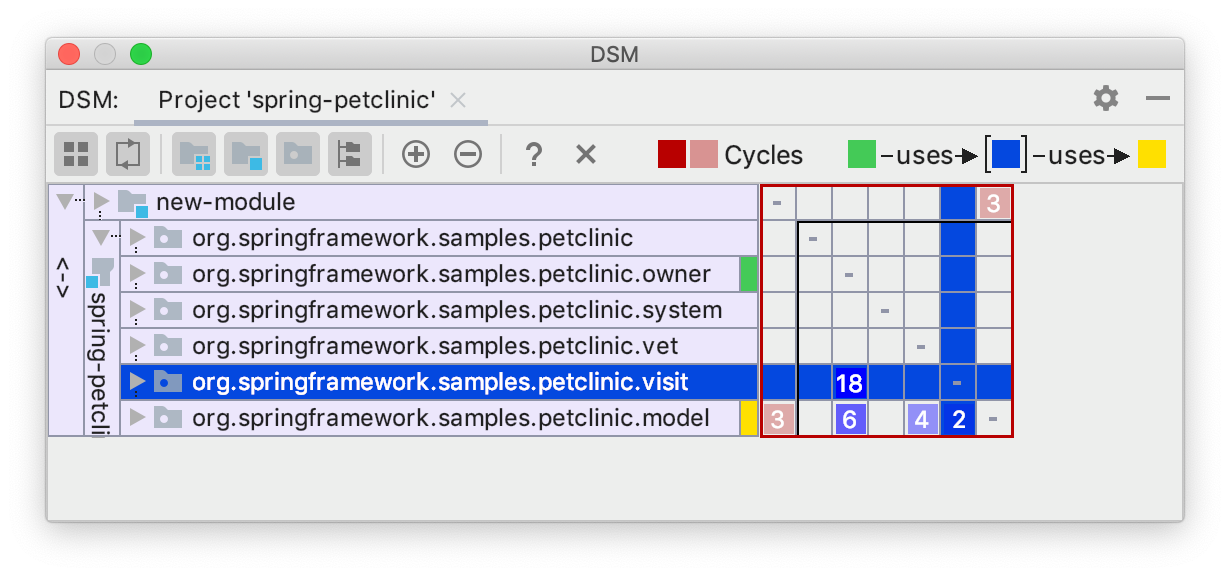Click the four-squares matrix grid toolbar icon
1230x576 pixels.
coord(76,154)
